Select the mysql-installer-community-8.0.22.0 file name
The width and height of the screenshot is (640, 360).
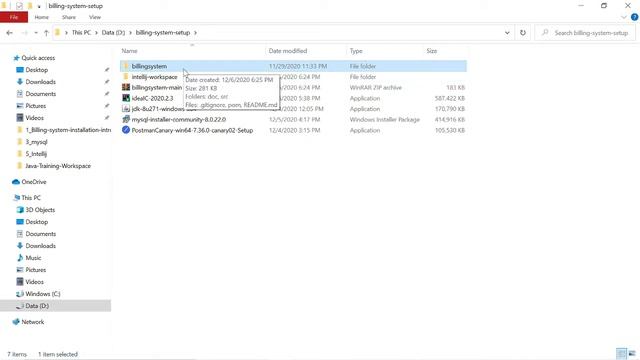(x=178, y=120)
